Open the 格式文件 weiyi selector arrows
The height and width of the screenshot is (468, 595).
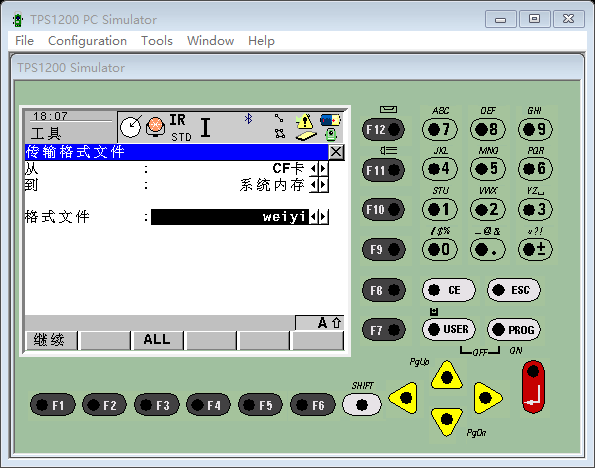pyautogui.click(x=318, y=217)
